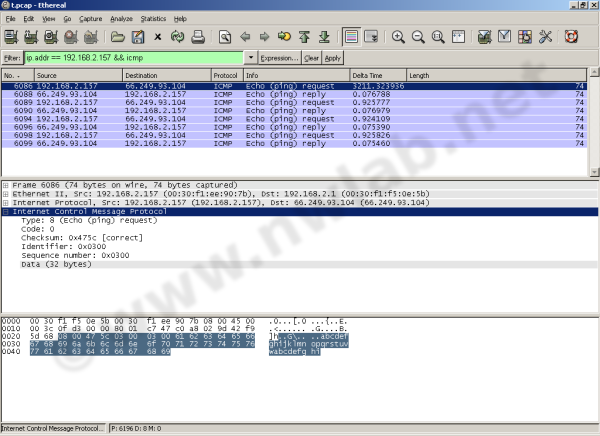Clear the display filter
This screenshot has height=436, width=600.
(311, 58)
